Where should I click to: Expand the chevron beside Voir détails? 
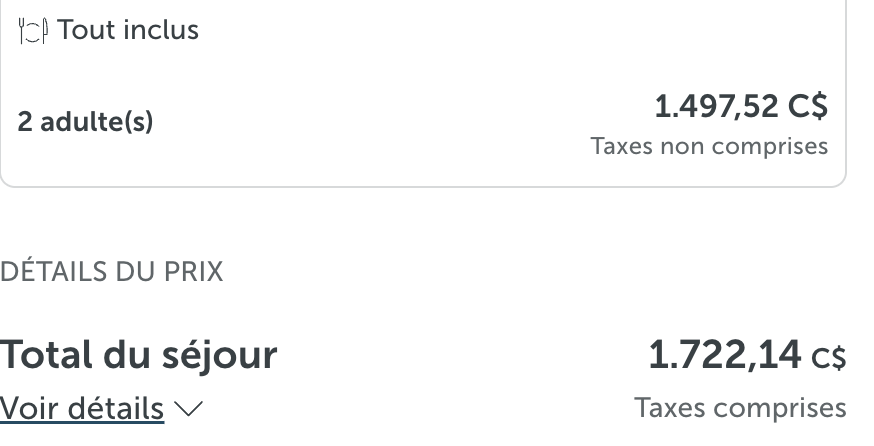[x=189, y=409]
